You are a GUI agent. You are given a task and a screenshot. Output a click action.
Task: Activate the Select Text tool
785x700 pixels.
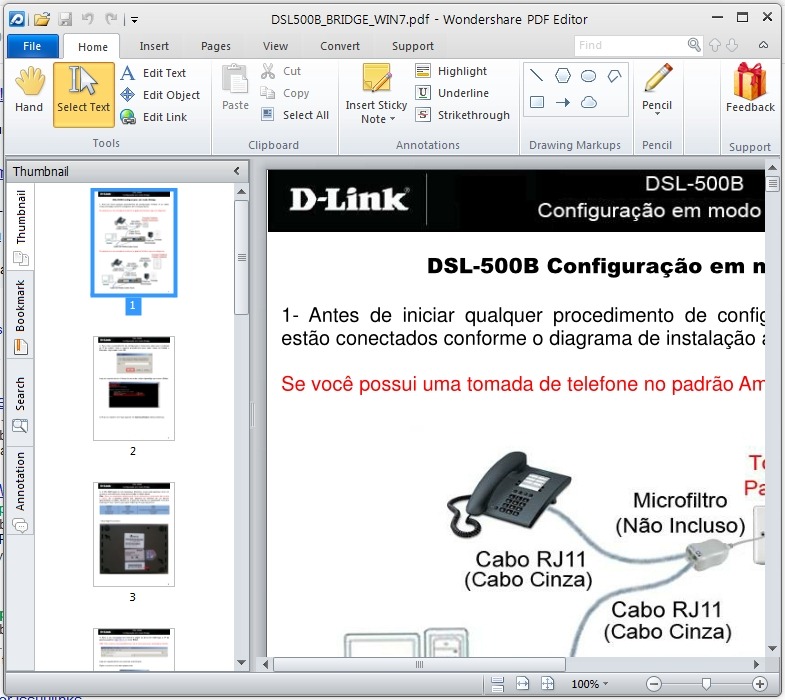(x=84, y=94)
